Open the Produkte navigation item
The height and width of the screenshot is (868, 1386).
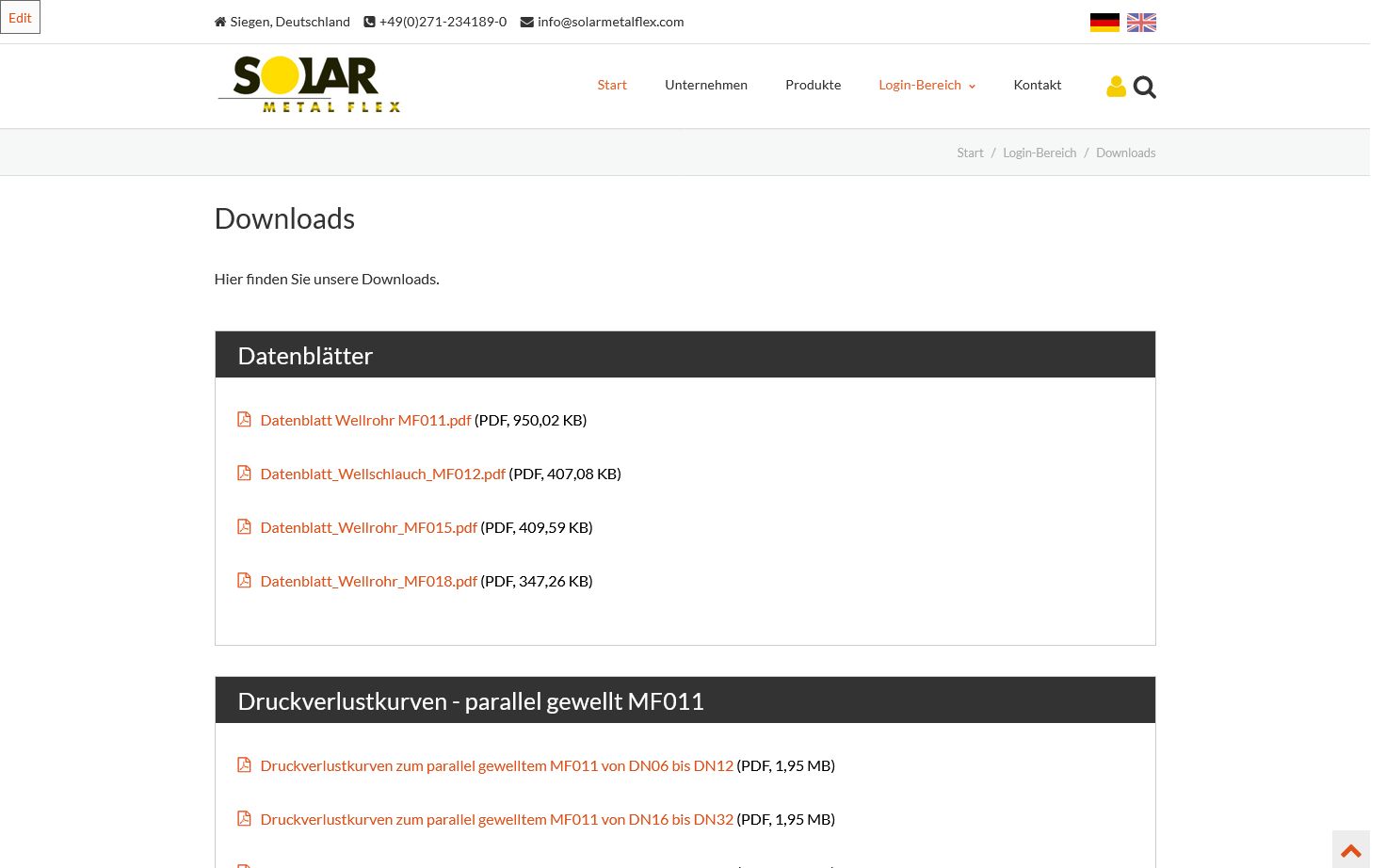(x=813, y=85)
